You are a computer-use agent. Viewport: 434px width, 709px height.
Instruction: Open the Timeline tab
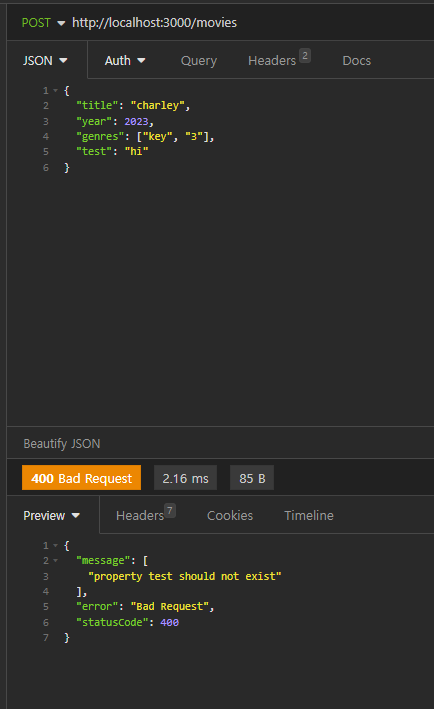(x=309, y=515)
